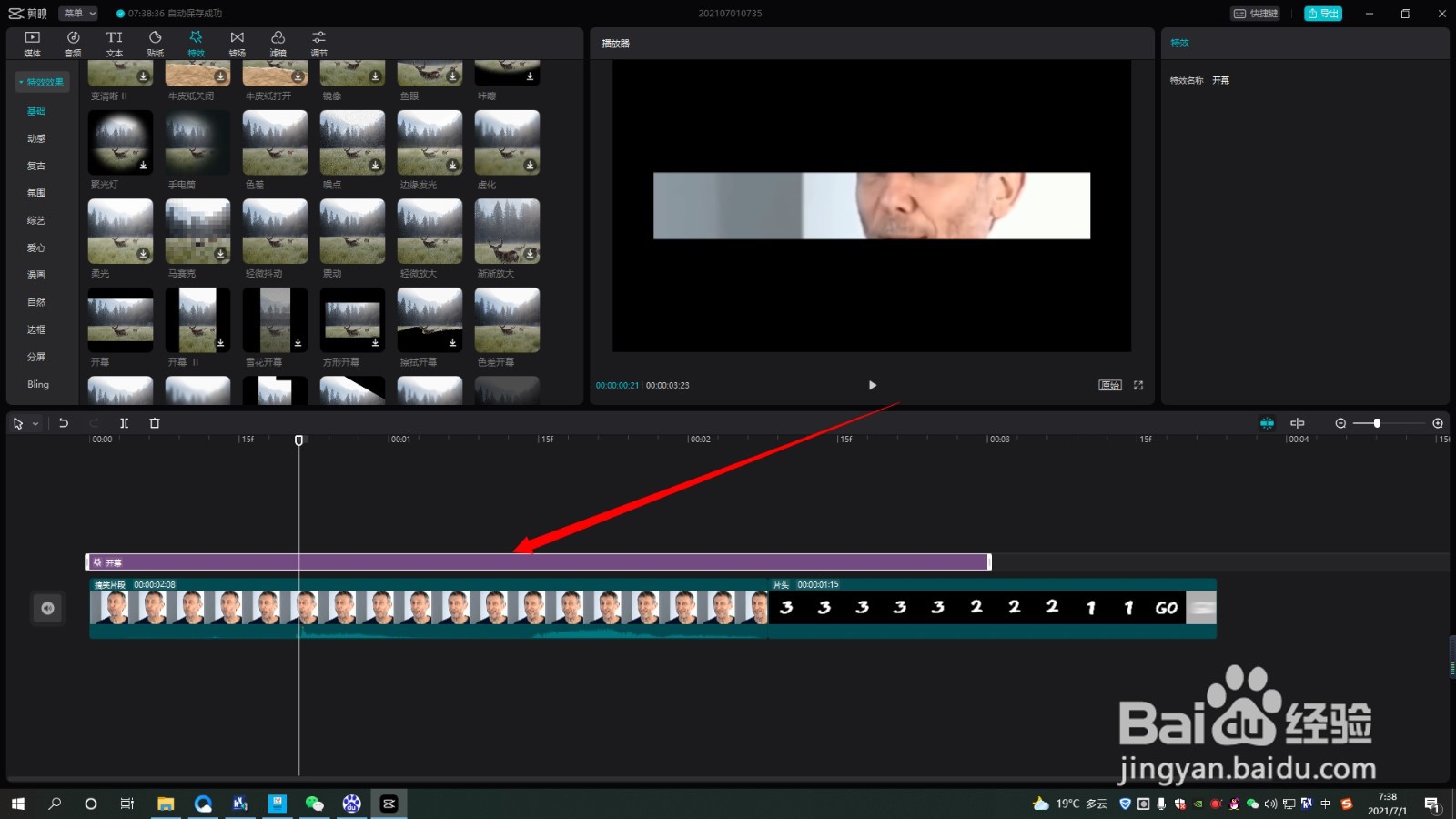Download the 雪花开幕 effect
Screen dimensions: 1456x819
298,343
